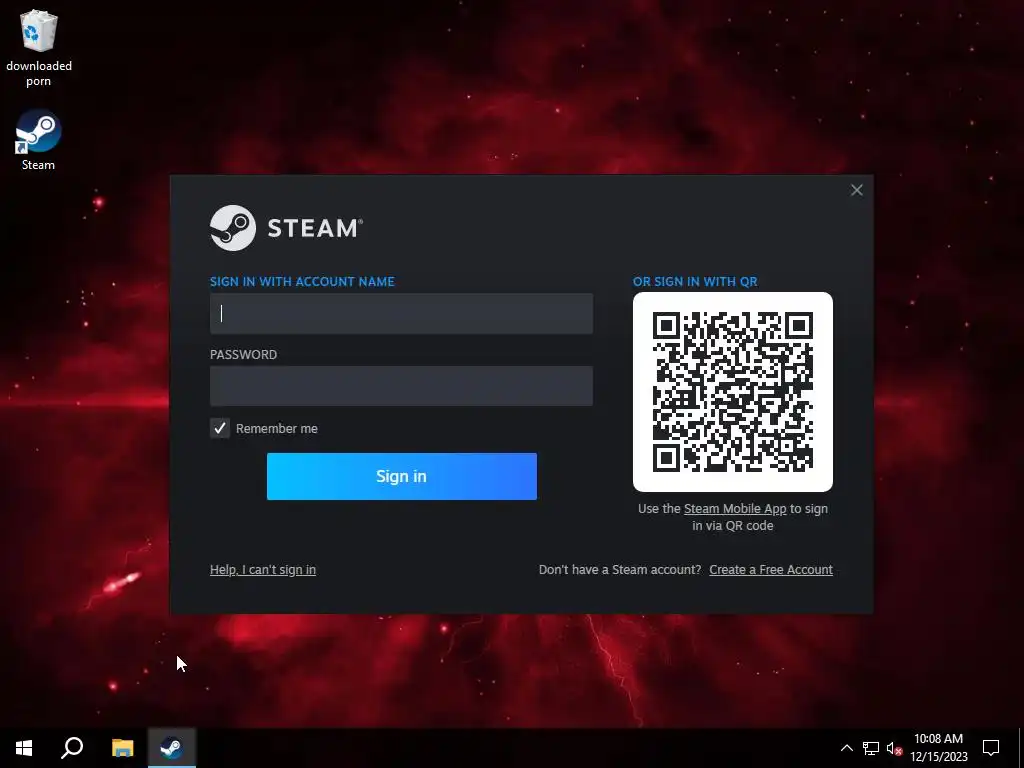Show hidden system tray icons
1024x768 pixels.
pos(846,748)
